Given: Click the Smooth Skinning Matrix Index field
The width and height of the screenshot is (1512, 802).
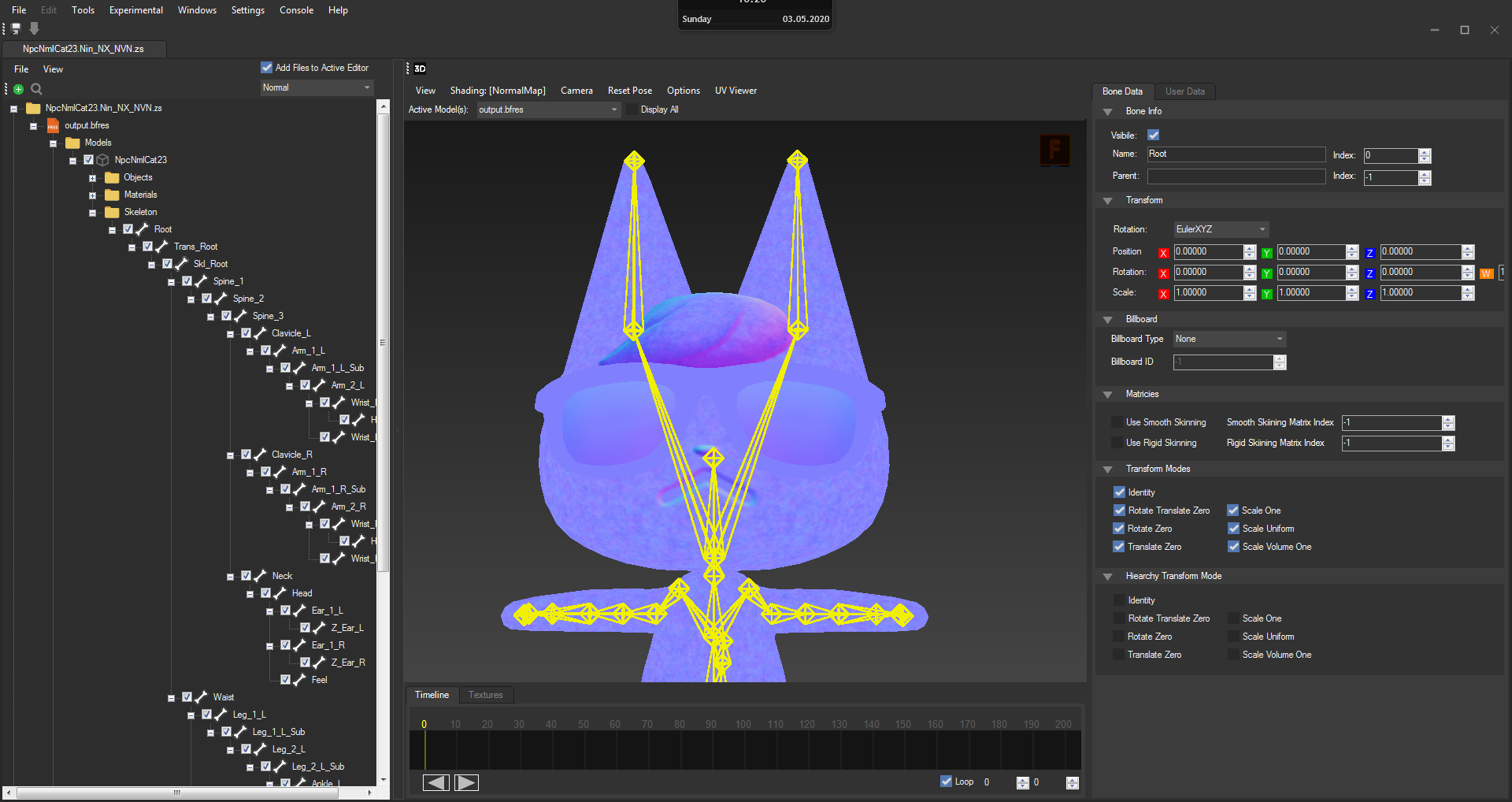Looking at the screenshot, I should (1392, 423).
